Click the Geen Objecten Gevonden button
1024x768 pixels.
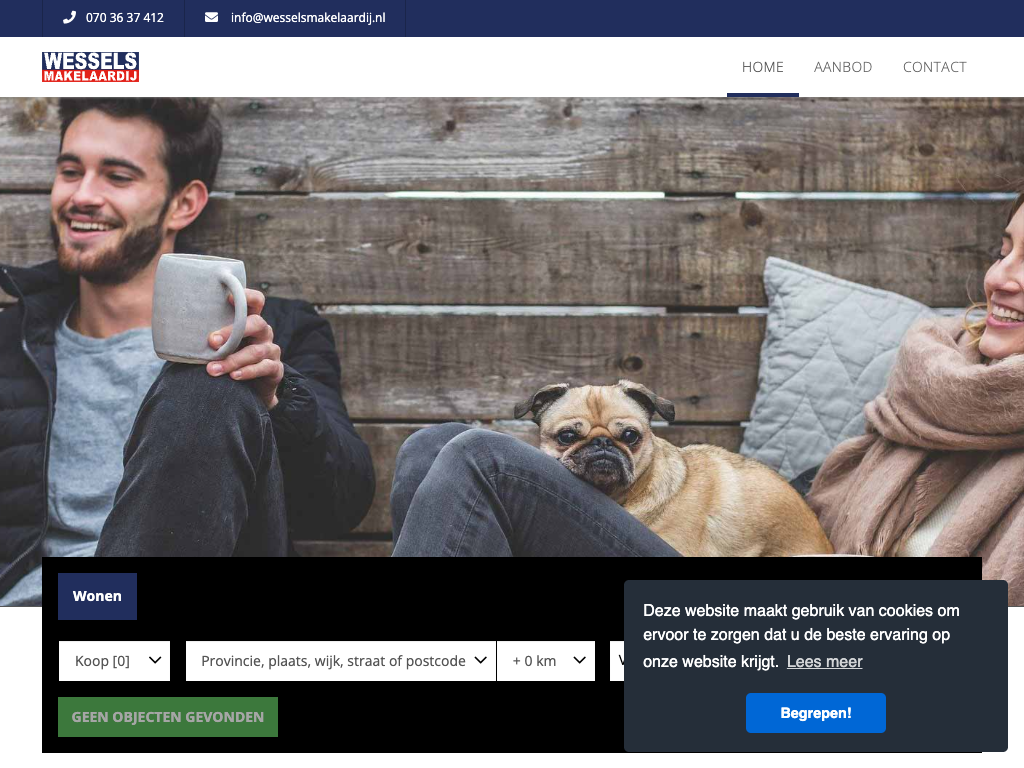click(x=168, y=717)
